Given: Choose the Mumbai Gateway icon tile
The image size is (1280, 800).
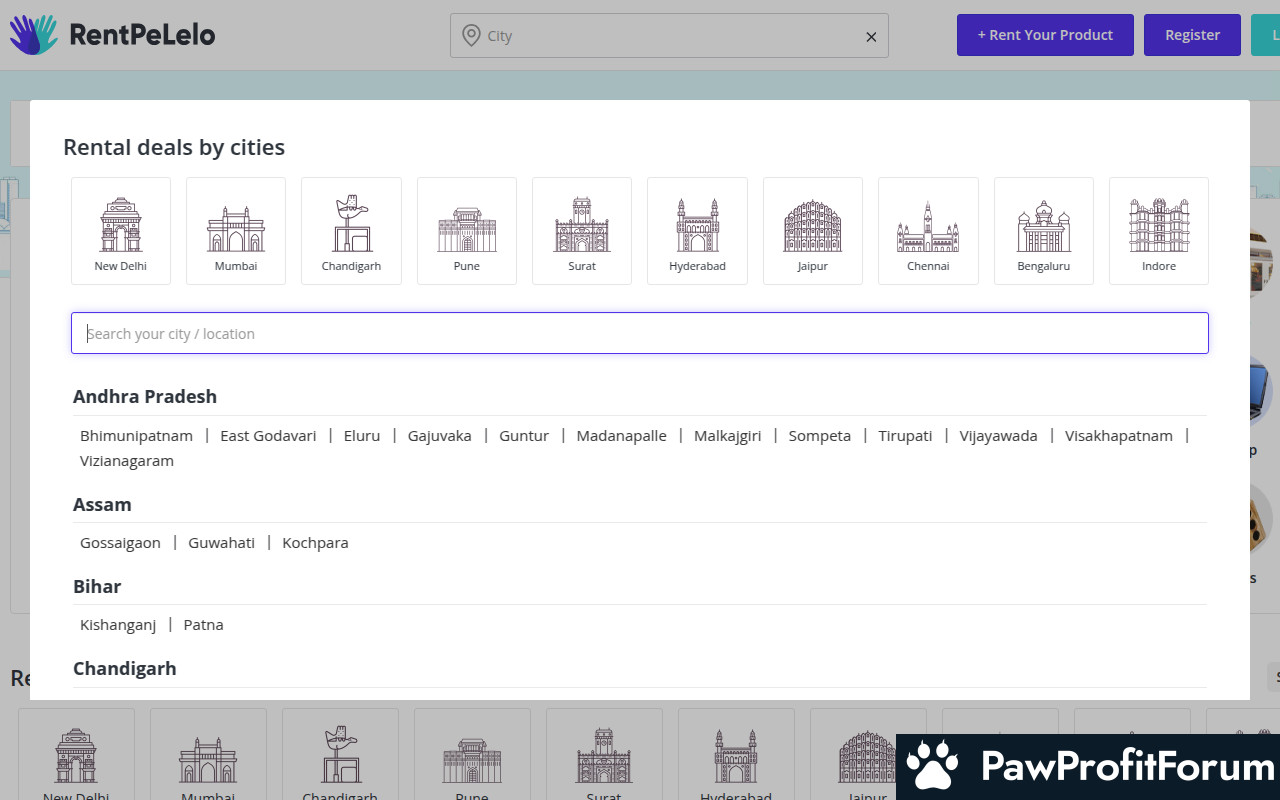Looking at the screenshot, I should (236, 231).
